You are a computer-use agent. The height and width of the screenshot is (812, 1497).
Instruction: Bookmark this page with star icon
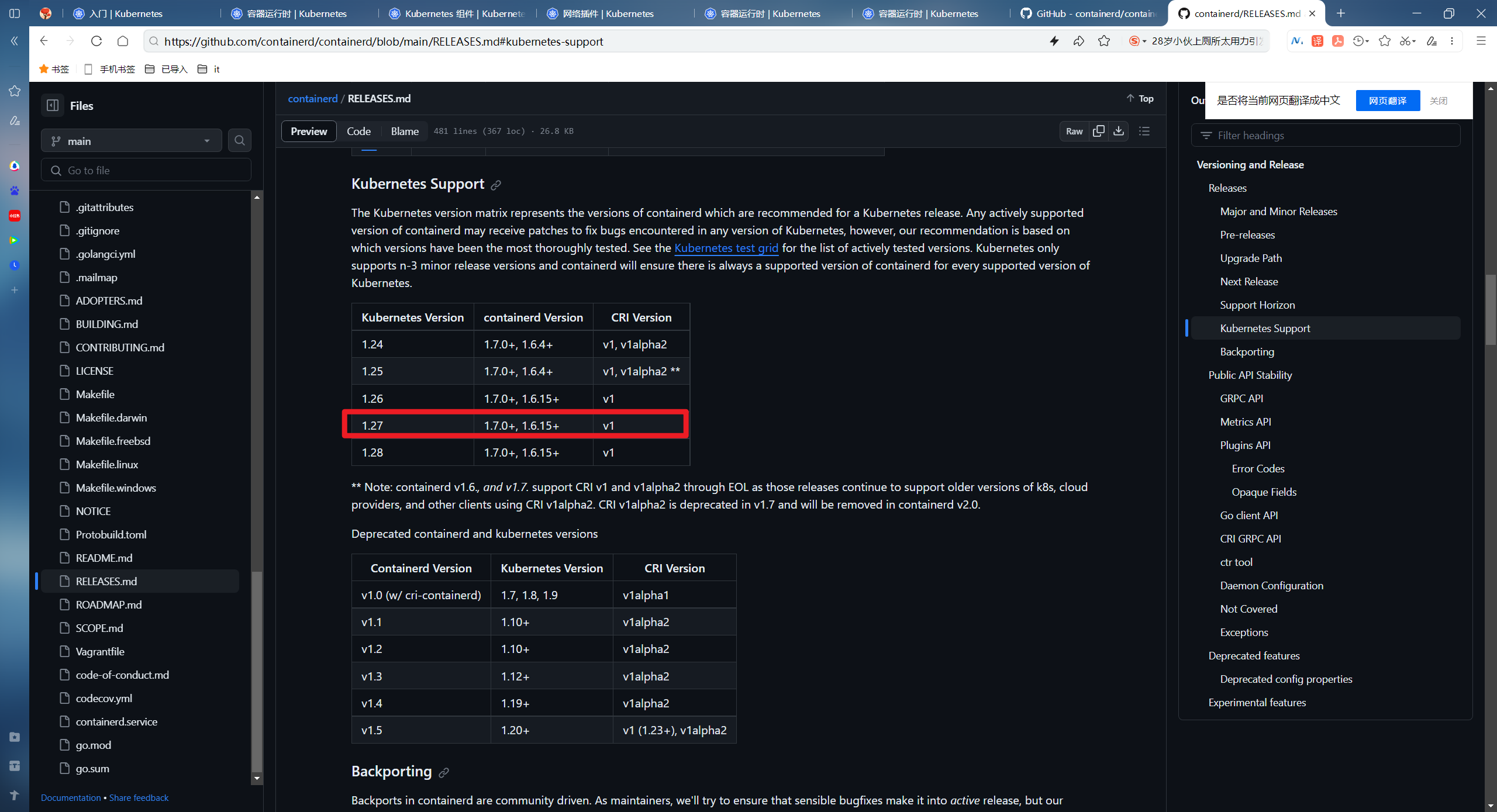click(x=1104, y=41)
